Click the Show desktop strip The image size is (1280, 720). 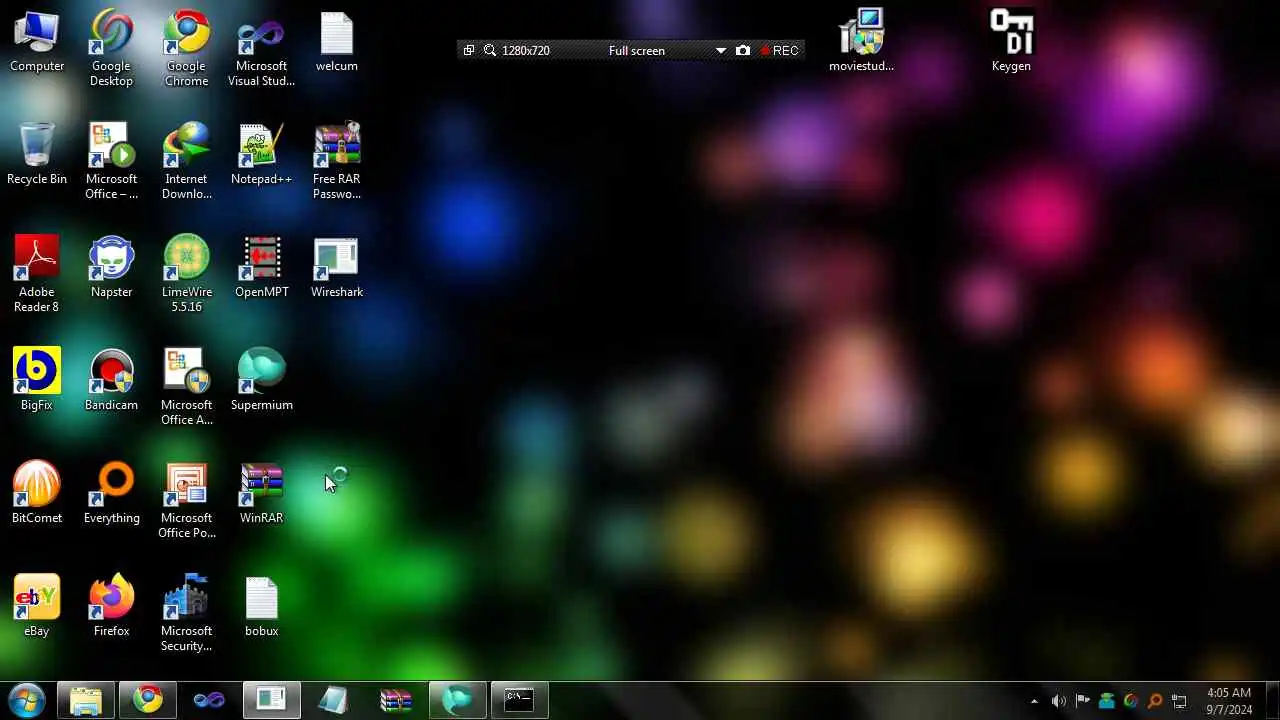coord(1272,700)
